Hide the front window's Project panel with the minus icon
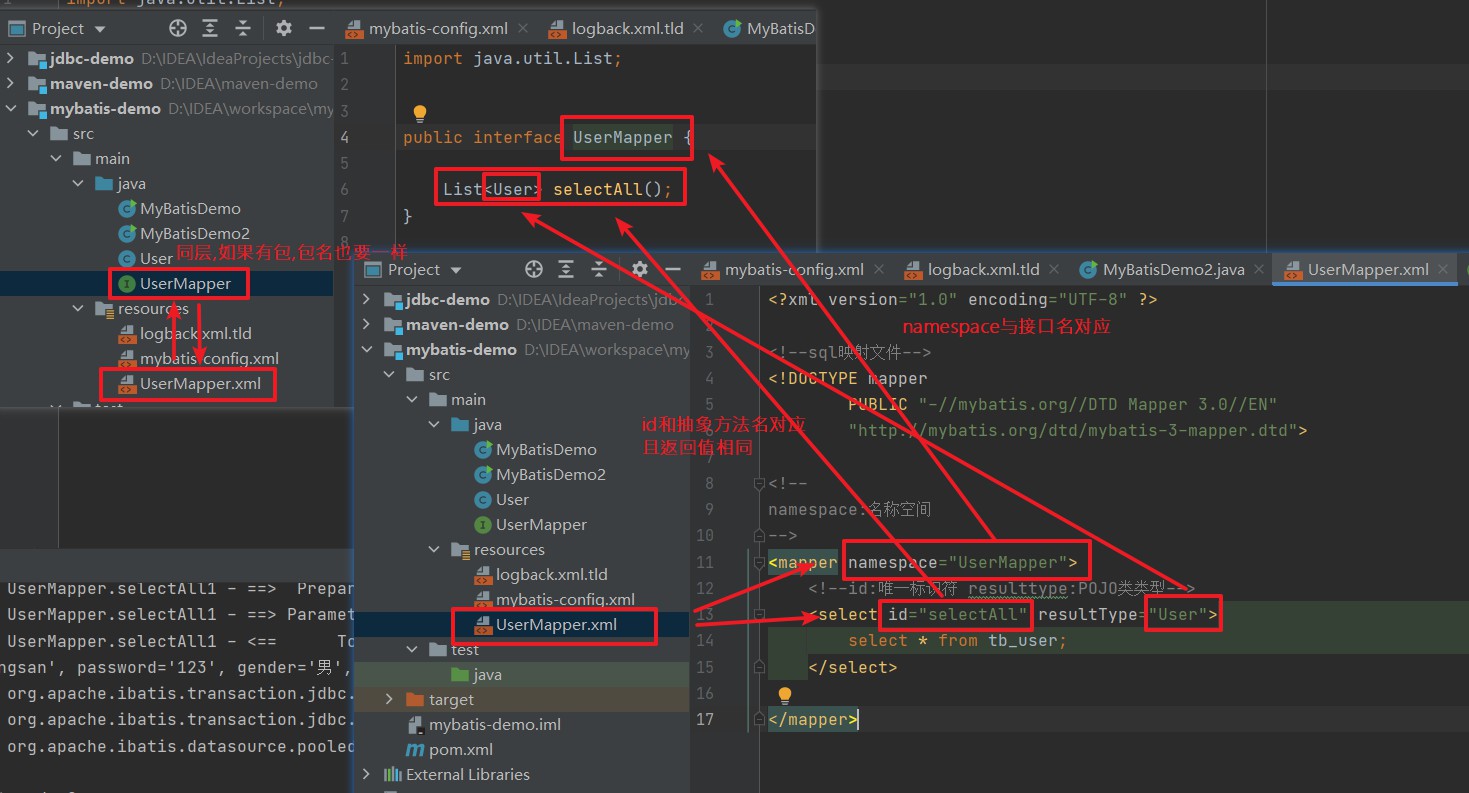The width and height of the screenshot is (1469, 793). coord(672,269)
